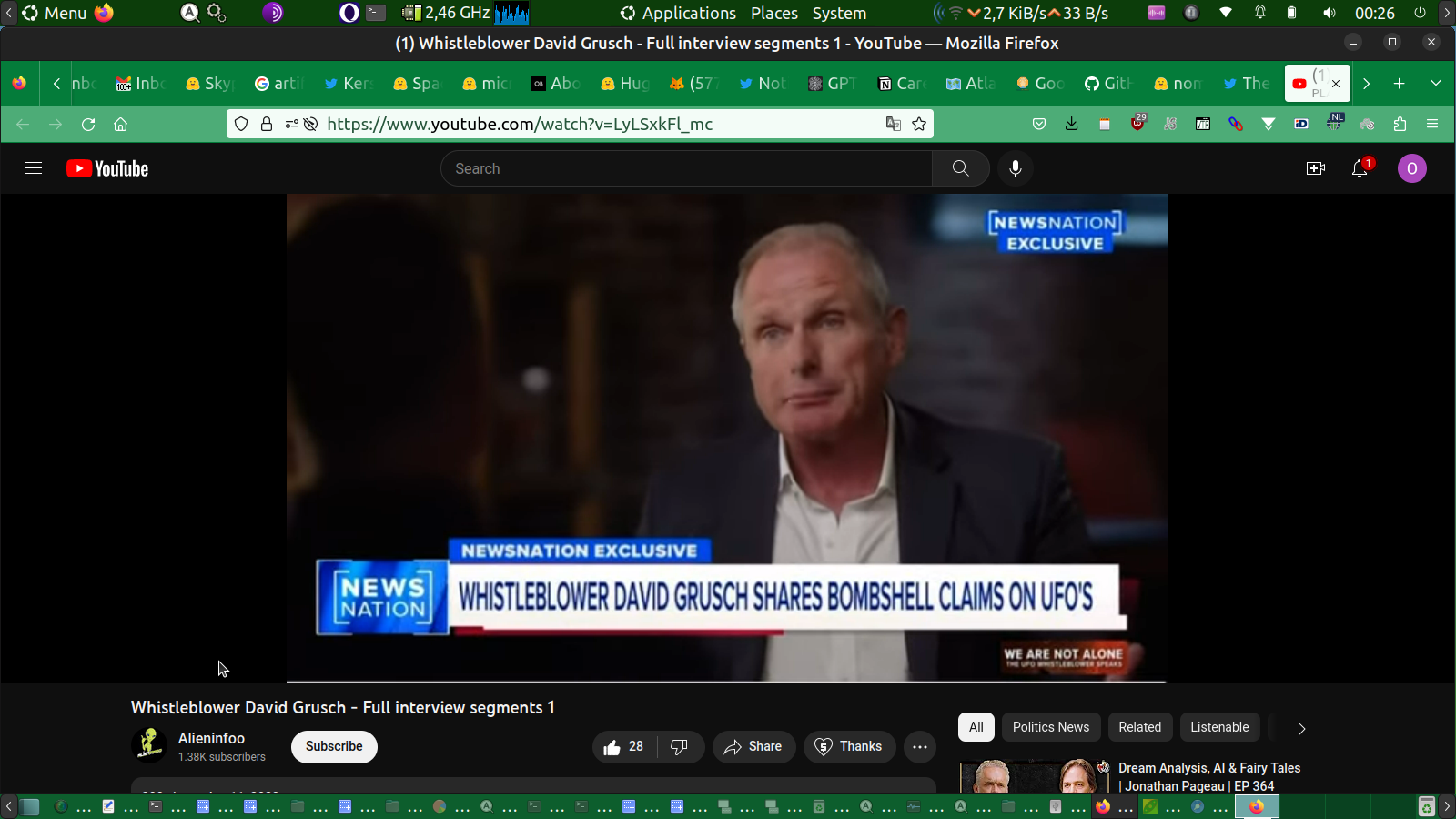Screen dimensions: 1456x819
Task: Show more filter chips with the arrow
Action: (1302, 729)
